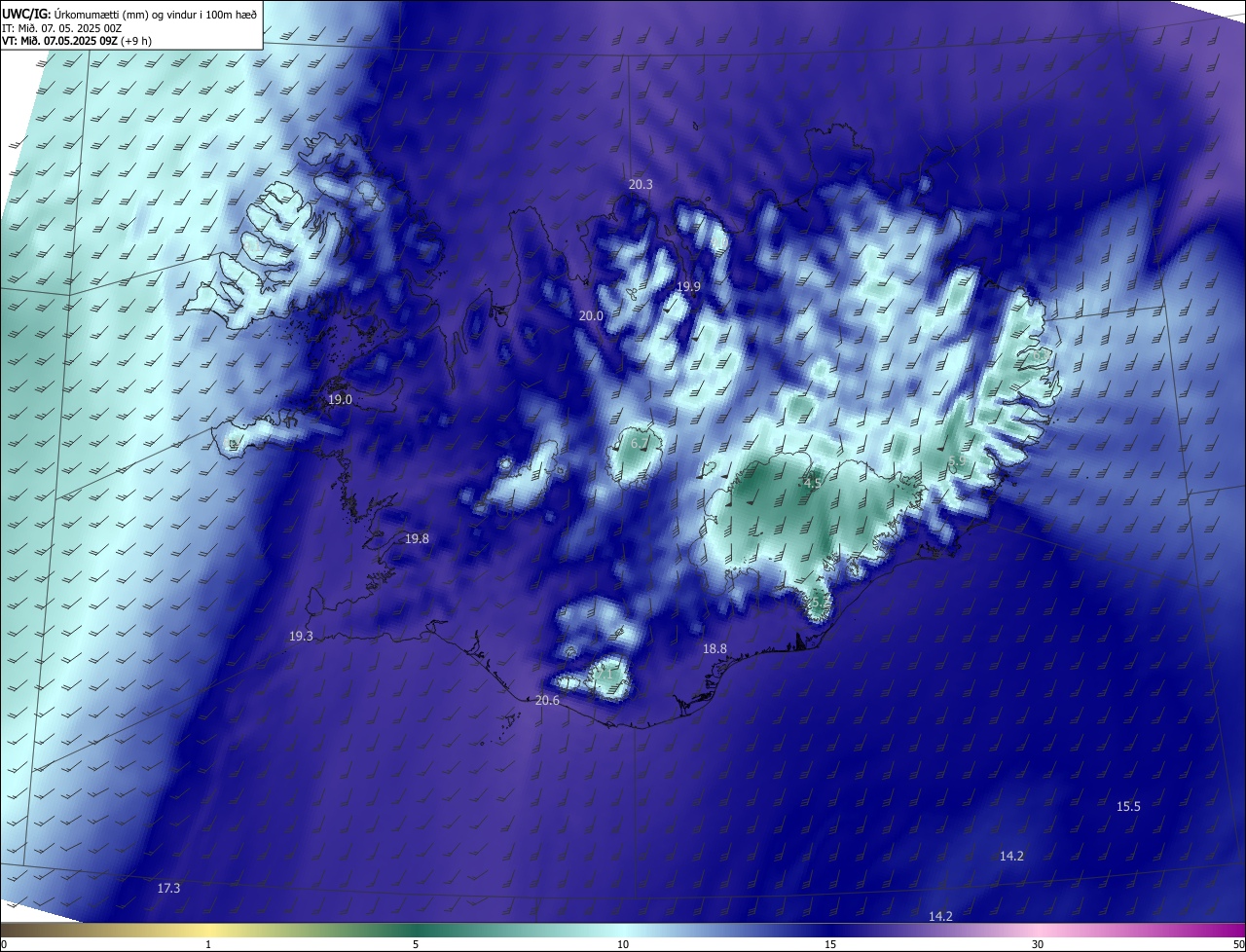The image size is (1246, 952).
Task: Click the color bar tick label '30'
Action: click(1038, 944)
